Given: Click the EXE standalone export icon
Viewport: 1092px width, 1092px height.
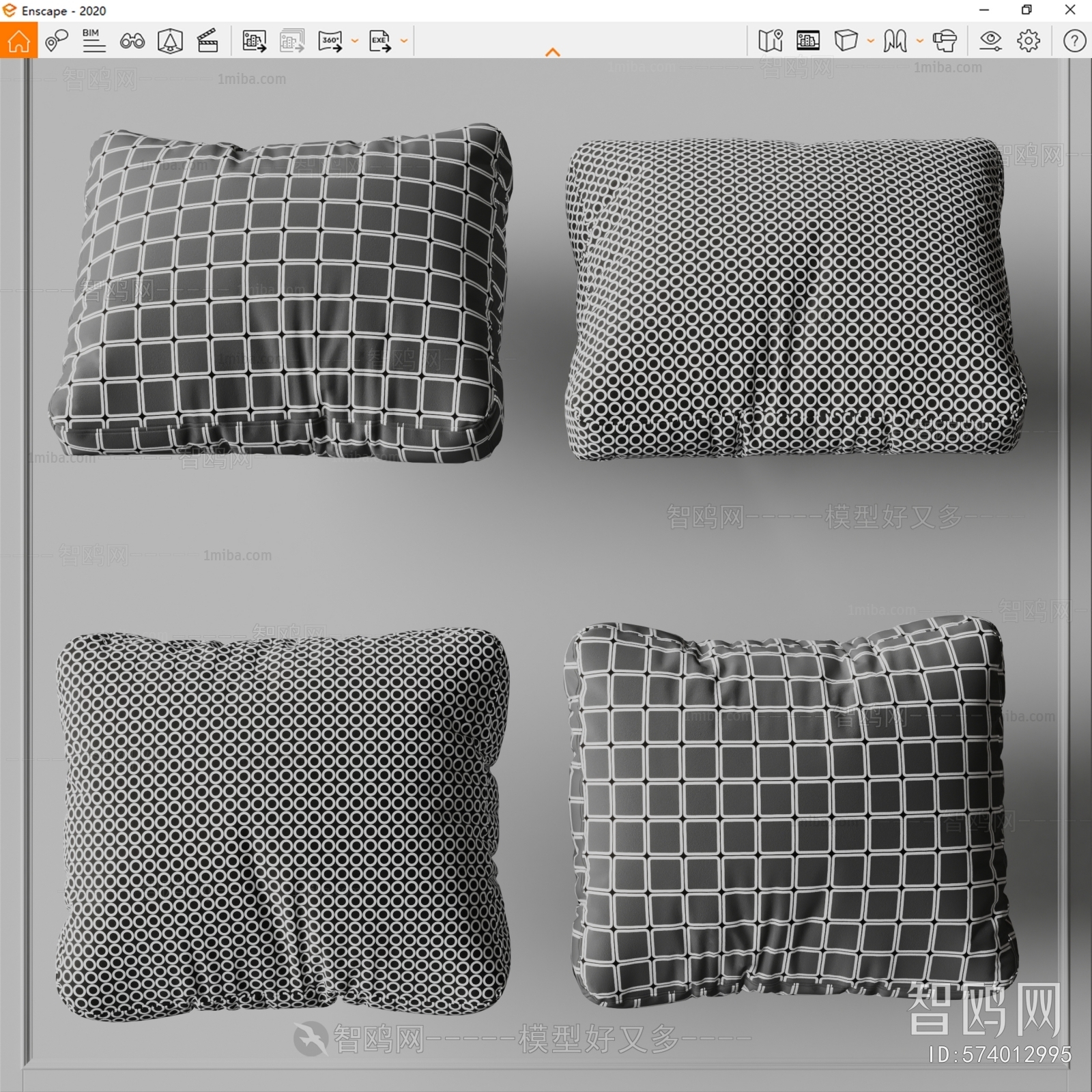Looking at the screenshot, I should [x=380, y=41].
